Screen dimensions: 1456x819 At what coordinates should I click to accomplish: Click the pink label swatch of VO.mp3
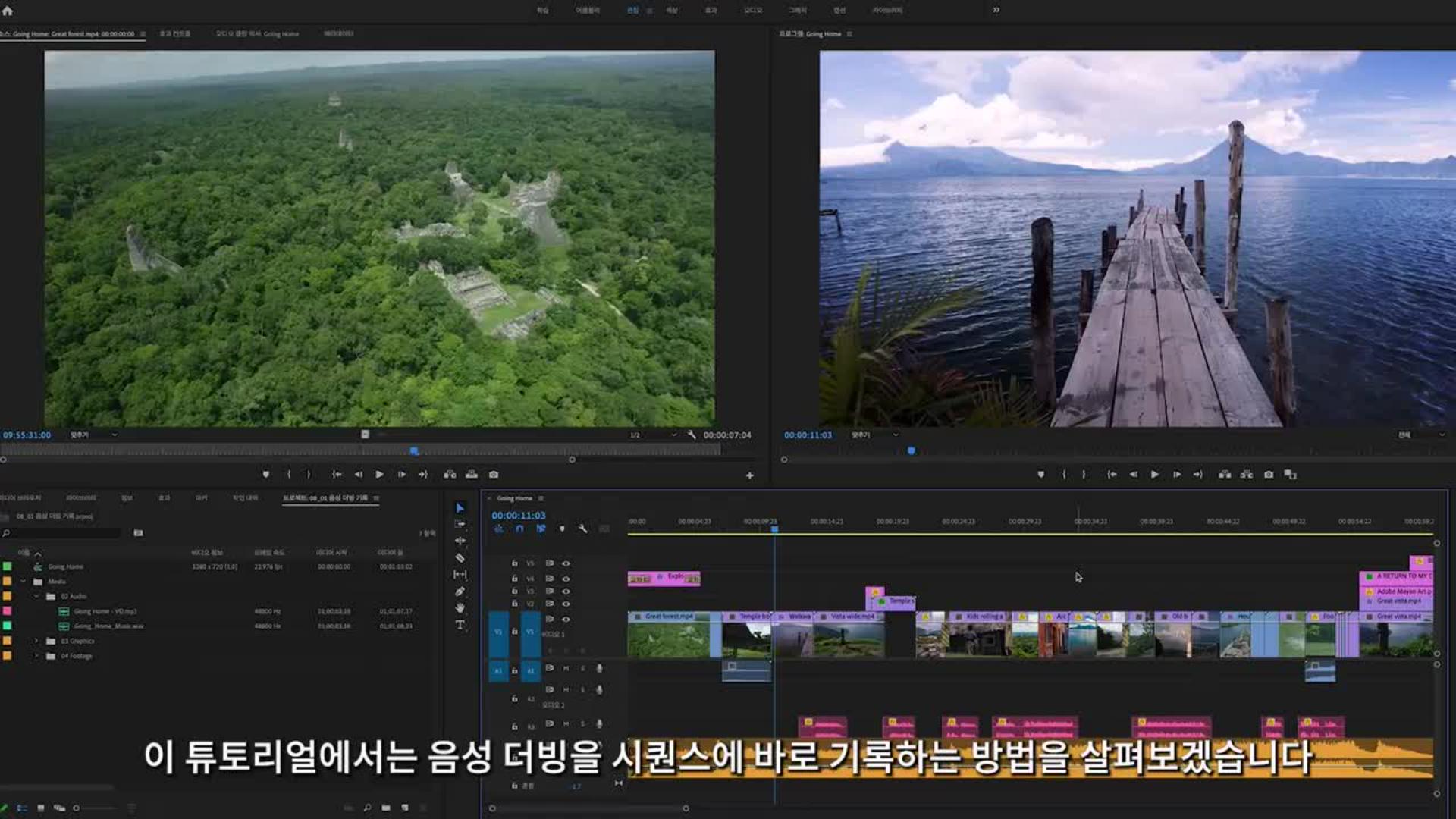point(7,611)
